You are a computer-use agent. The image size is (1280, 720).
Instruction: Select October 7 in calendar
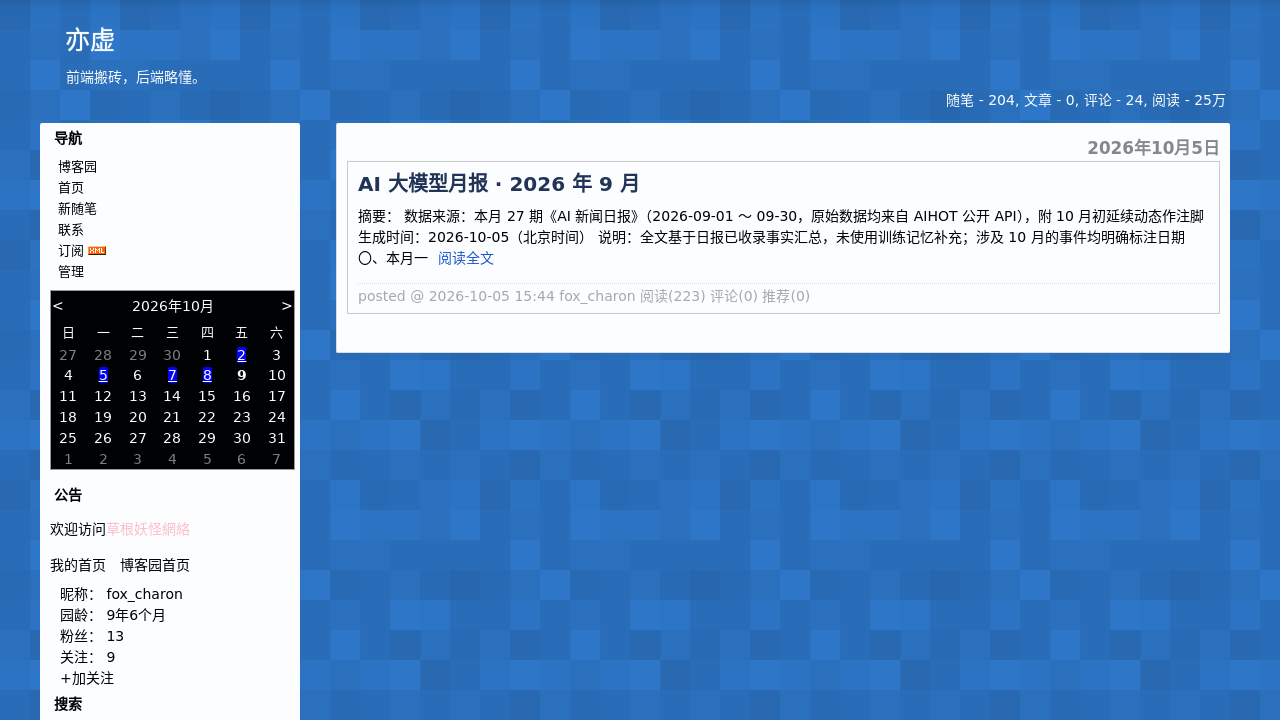172,376
